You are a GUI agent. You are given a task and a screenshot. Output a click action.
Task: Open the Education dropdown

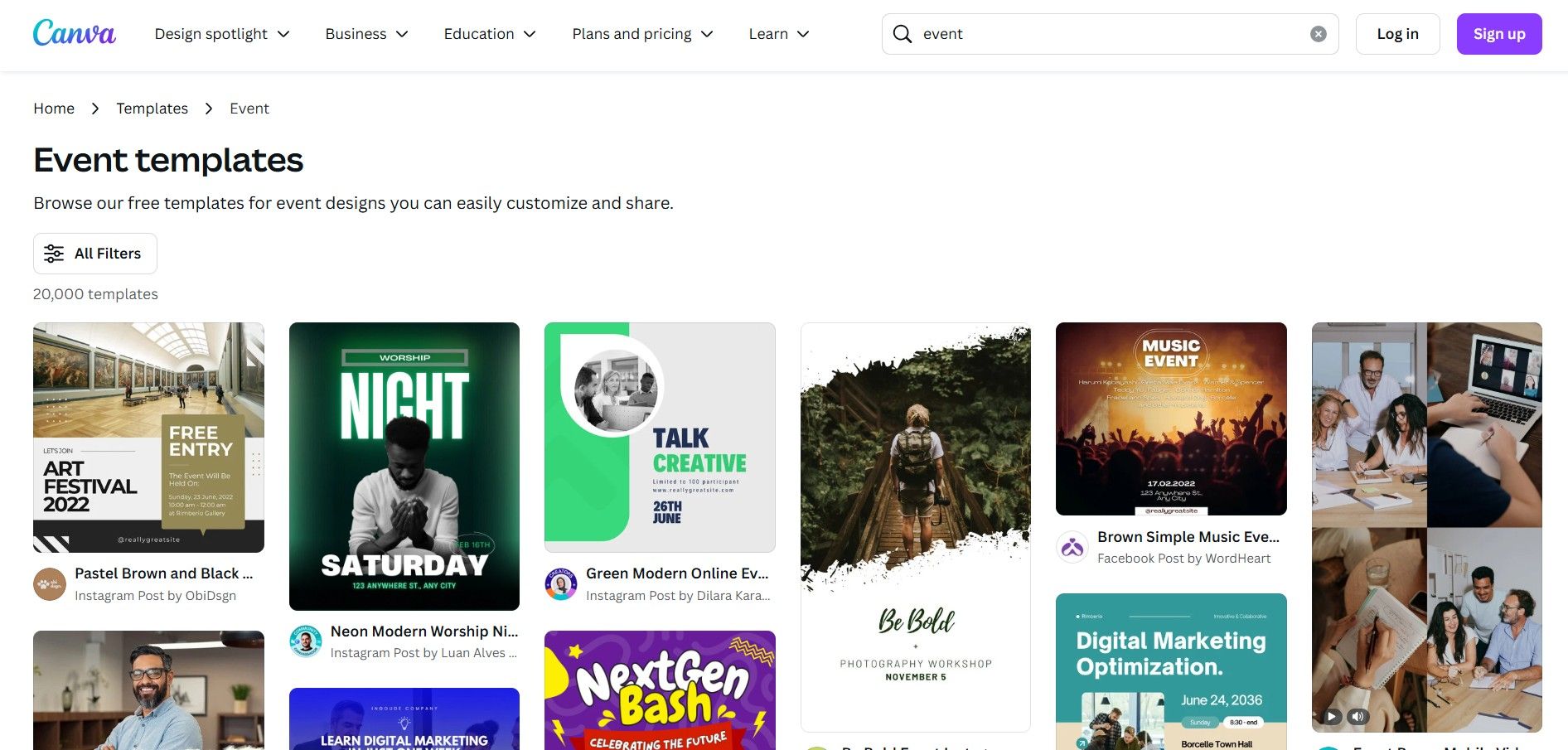(491, 34)
